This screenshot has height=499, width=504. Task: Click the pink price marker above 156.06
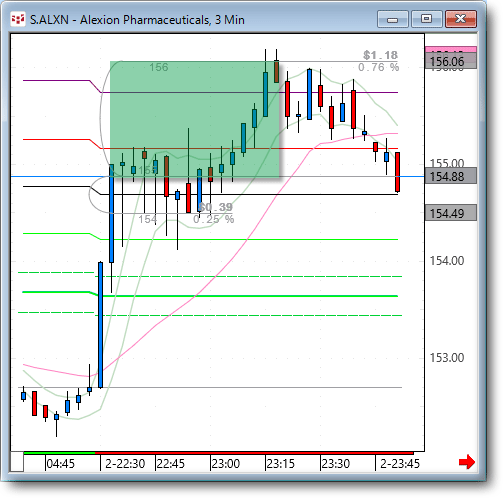(x=451, y=50)
